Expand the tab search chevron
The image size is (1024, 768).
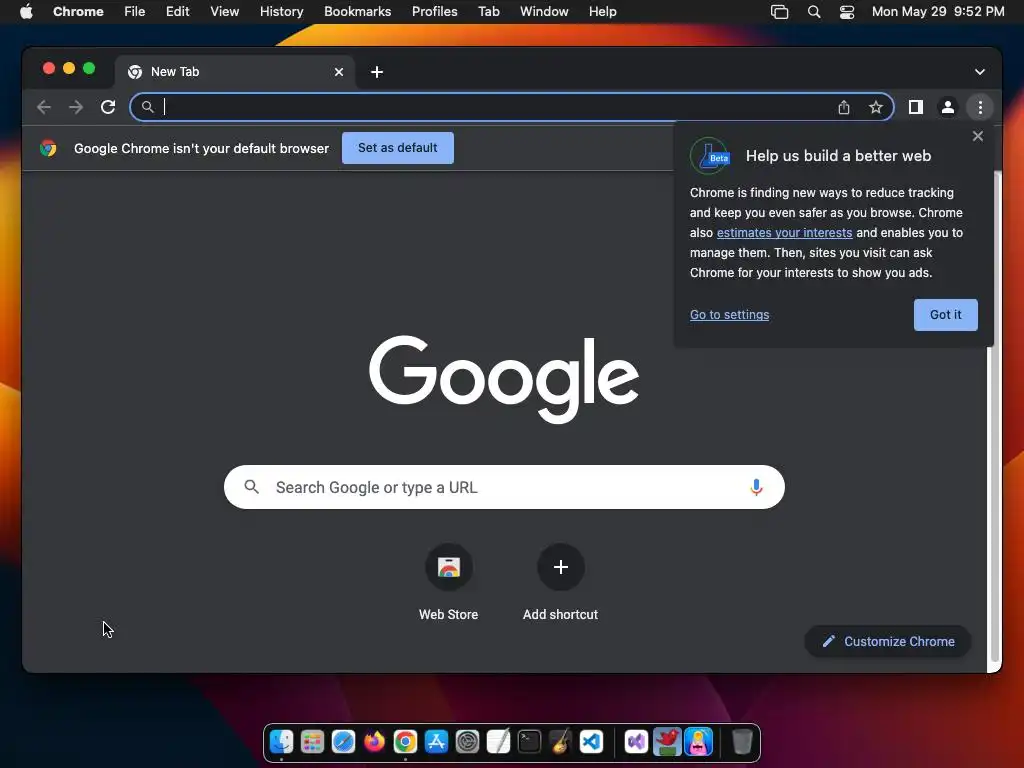(980, 72)
